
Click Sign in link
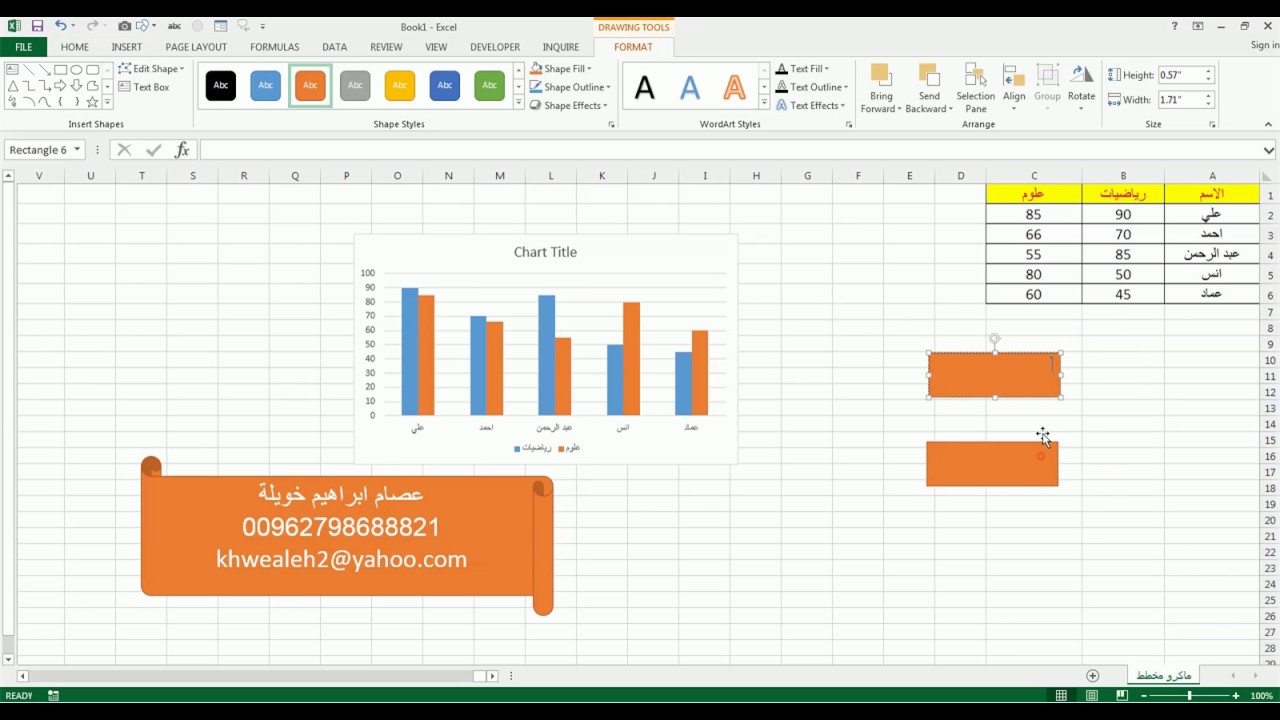(1265, 45)
